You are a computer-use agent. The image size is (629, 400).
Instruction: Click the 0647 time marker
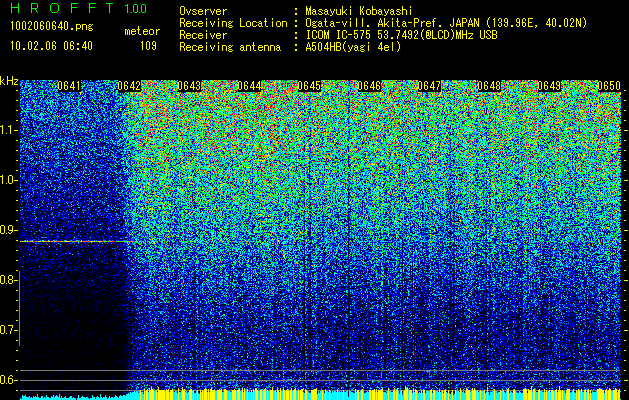(x=429, y=86)
